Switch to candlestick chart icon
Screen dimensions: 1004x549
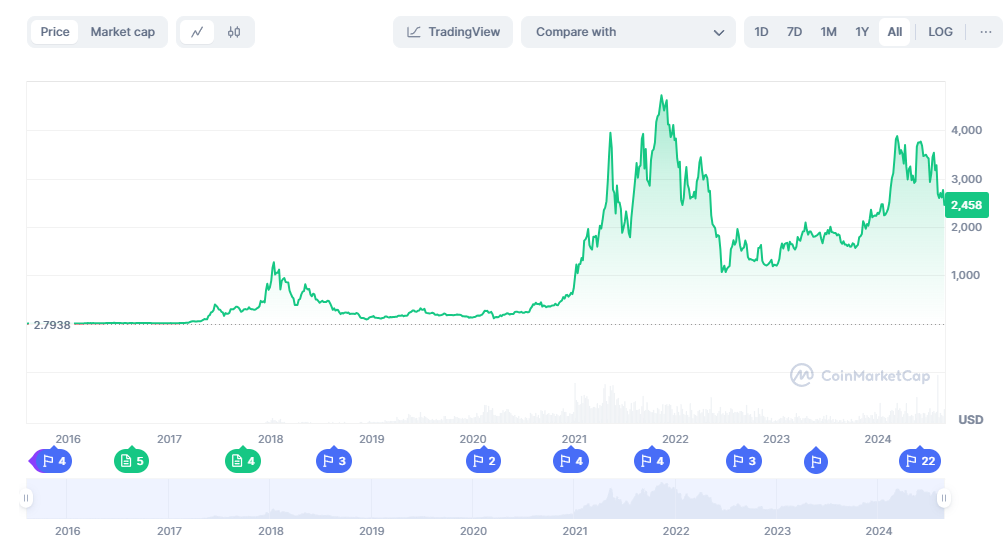234,32
